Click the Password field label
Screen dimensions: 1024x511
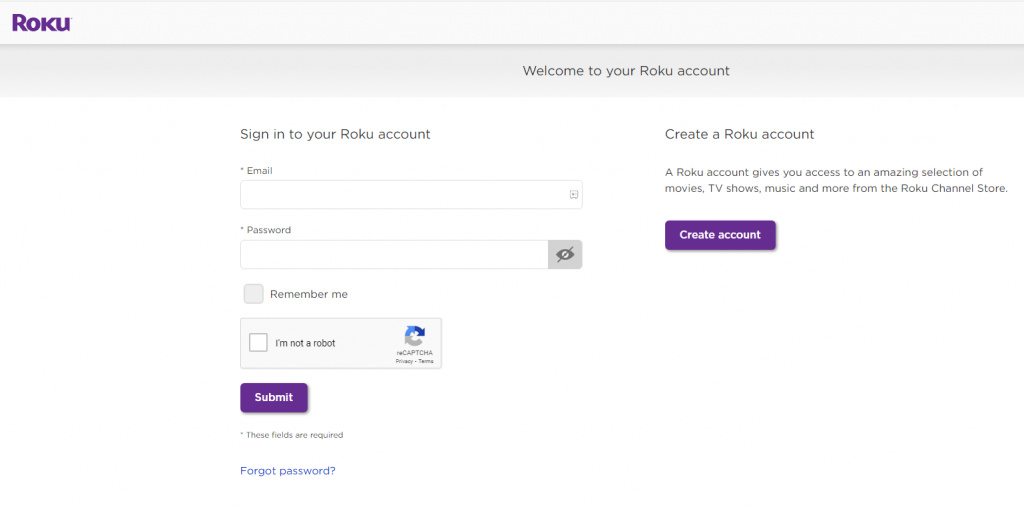[x=265, y=230]
